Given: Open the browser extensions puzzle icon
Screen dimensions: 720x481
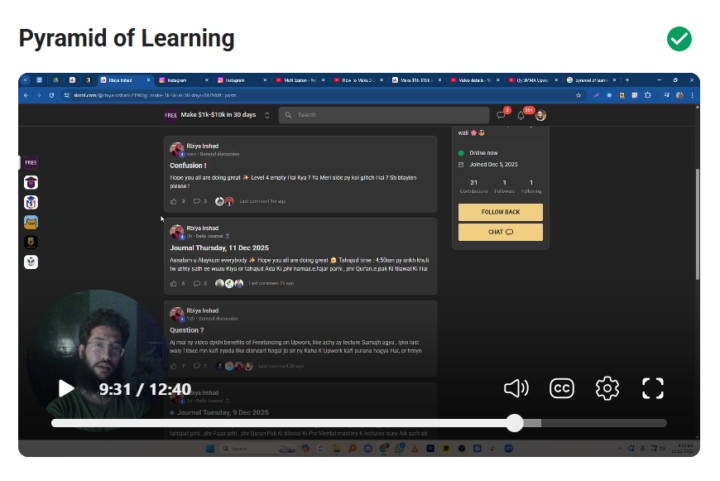Looking at the screenshot, I should coord(647,95).
